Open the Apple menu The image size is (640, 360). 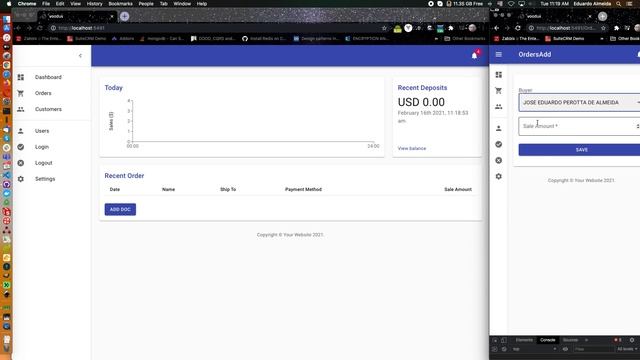tap(8, 4)
